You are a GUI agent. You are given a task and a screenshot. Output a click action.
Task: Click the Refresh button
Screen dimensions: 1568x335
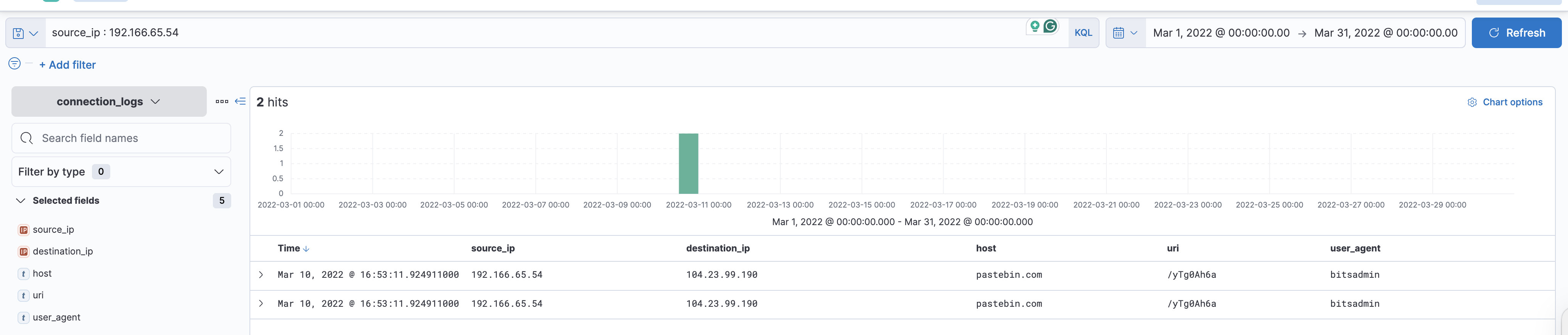1516,33
